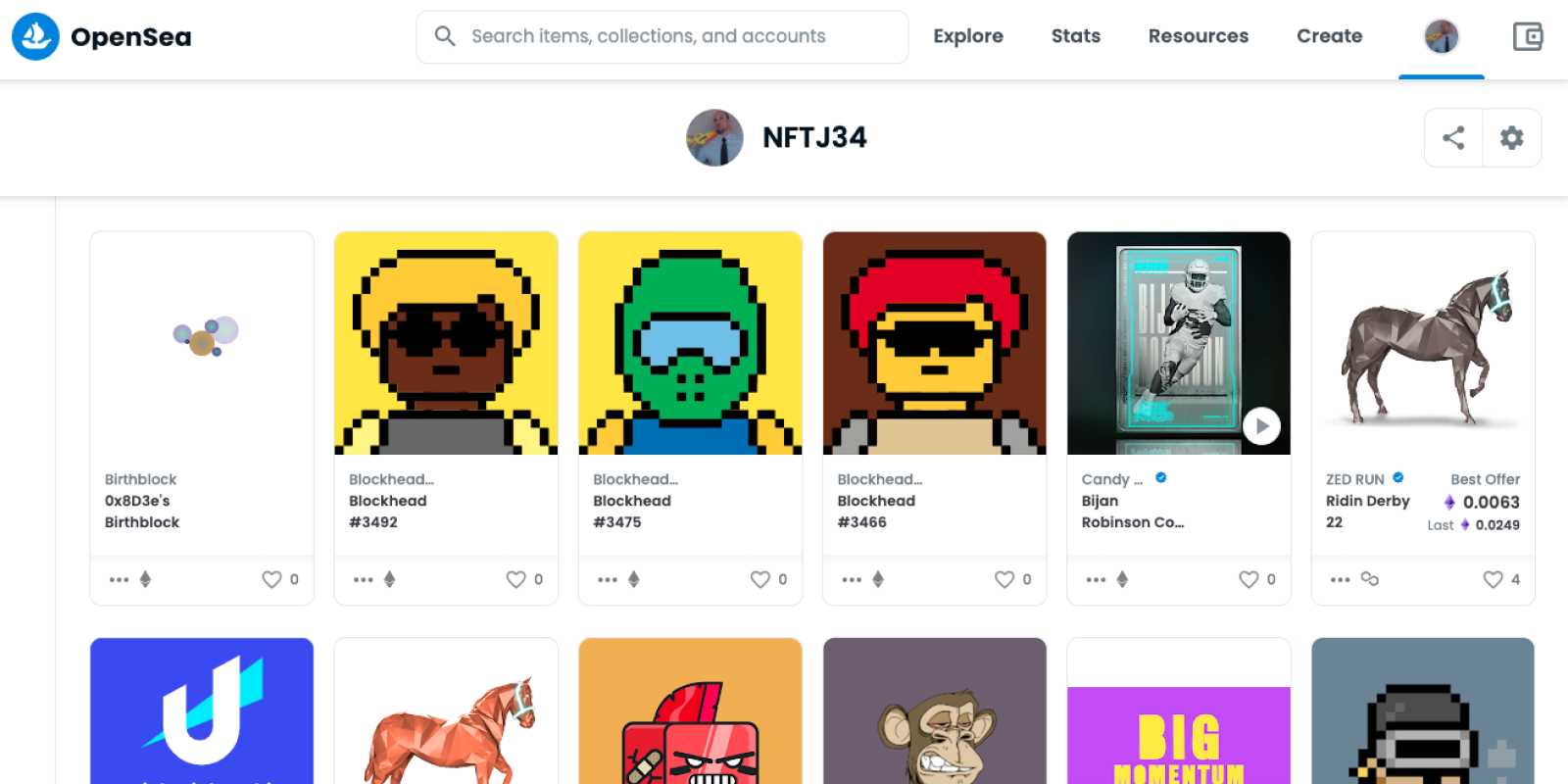Viewport: 1568px width, 784px height.
Task: Favorite the Blockhead #3492 item
Action: 515,579
